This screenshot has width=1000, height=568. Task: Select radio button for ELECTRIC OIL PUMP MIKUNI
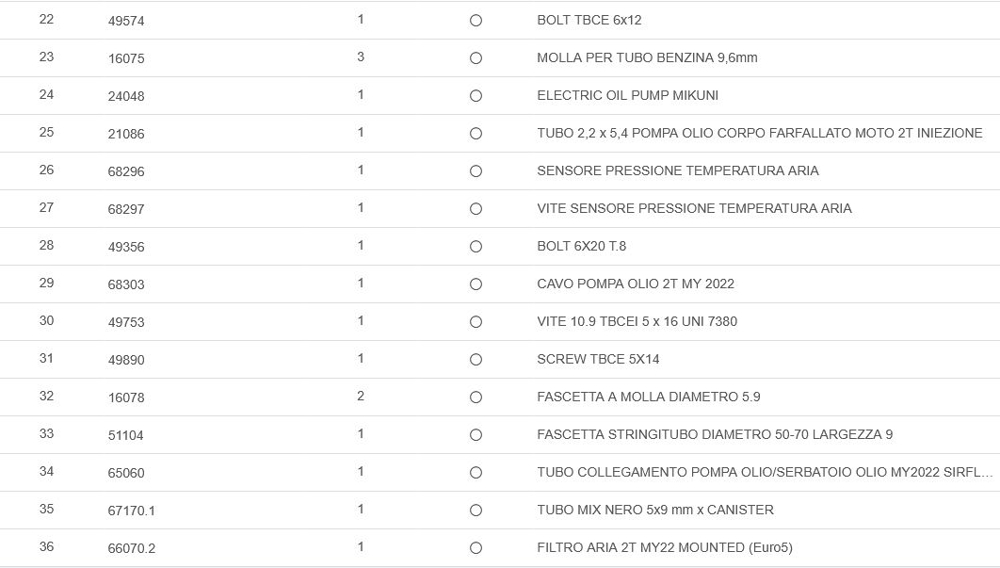[x=476, y=96]
